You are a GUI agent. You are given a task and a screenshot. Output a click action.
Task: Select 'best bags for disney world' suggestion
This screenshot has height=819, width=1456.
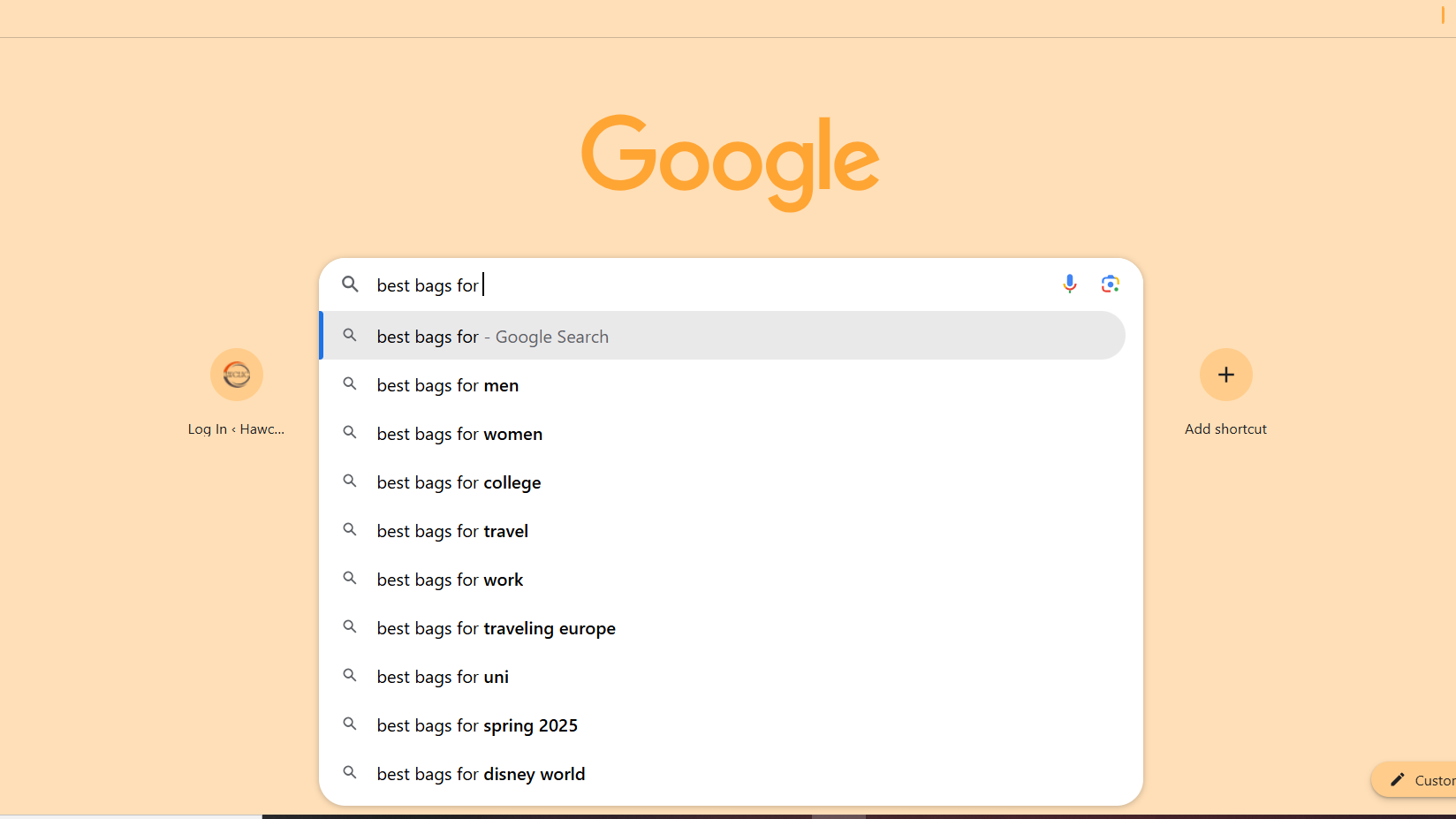pos(723,774)
